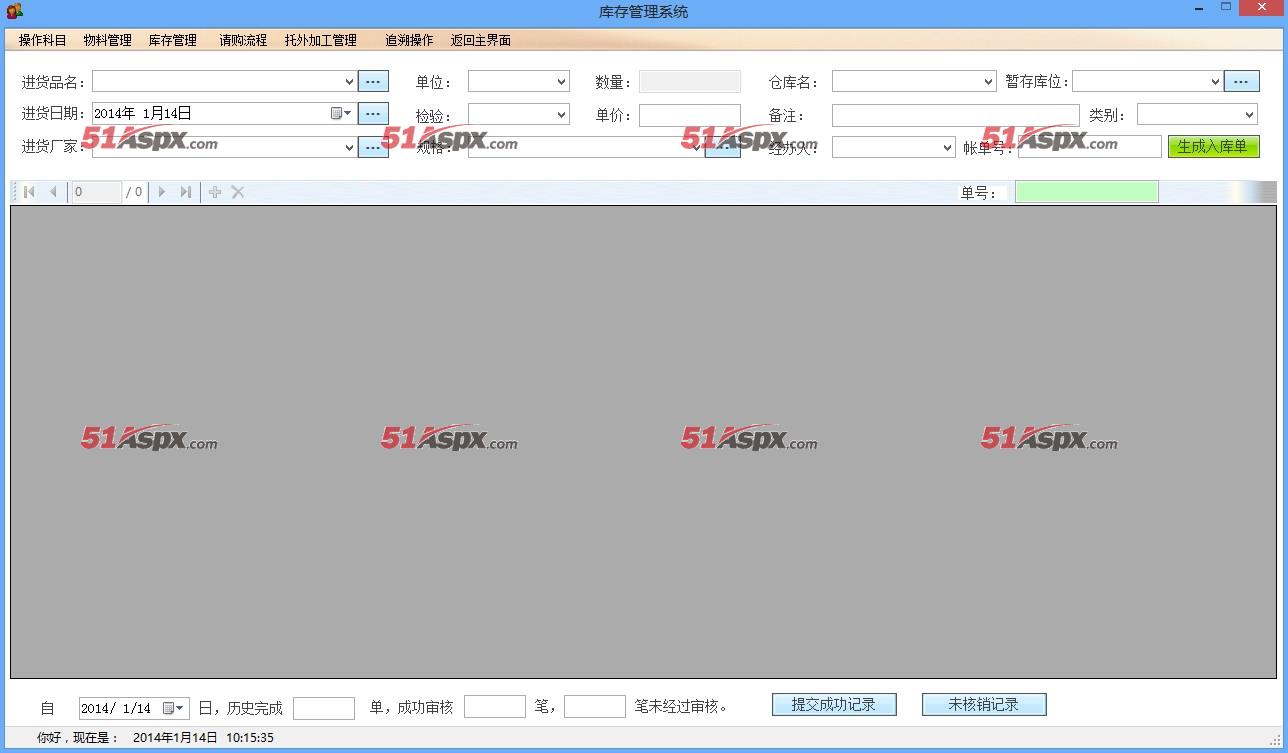Viewport: 1288px width, 753px height.
Task: Open the 托外加工管理 menu
Action: tap(321, 40)
